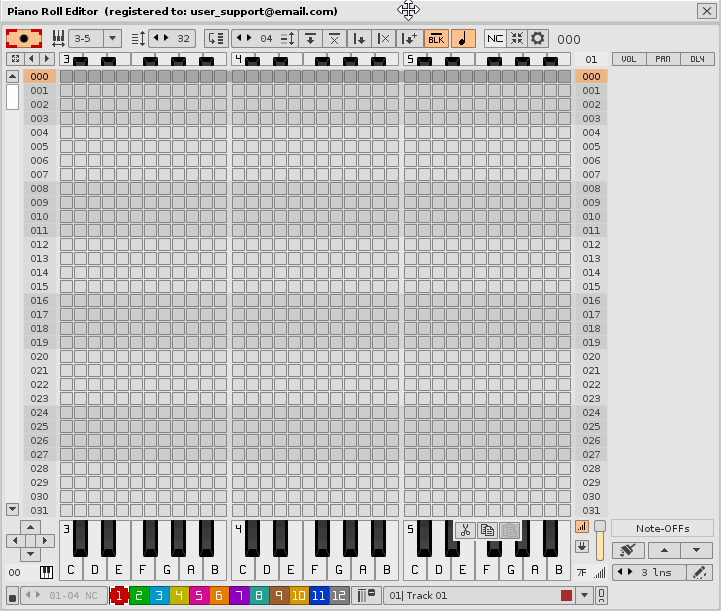Select blue color slot 11
The image size is (721, 611).
pyautogui.click(x=319, y=596)
